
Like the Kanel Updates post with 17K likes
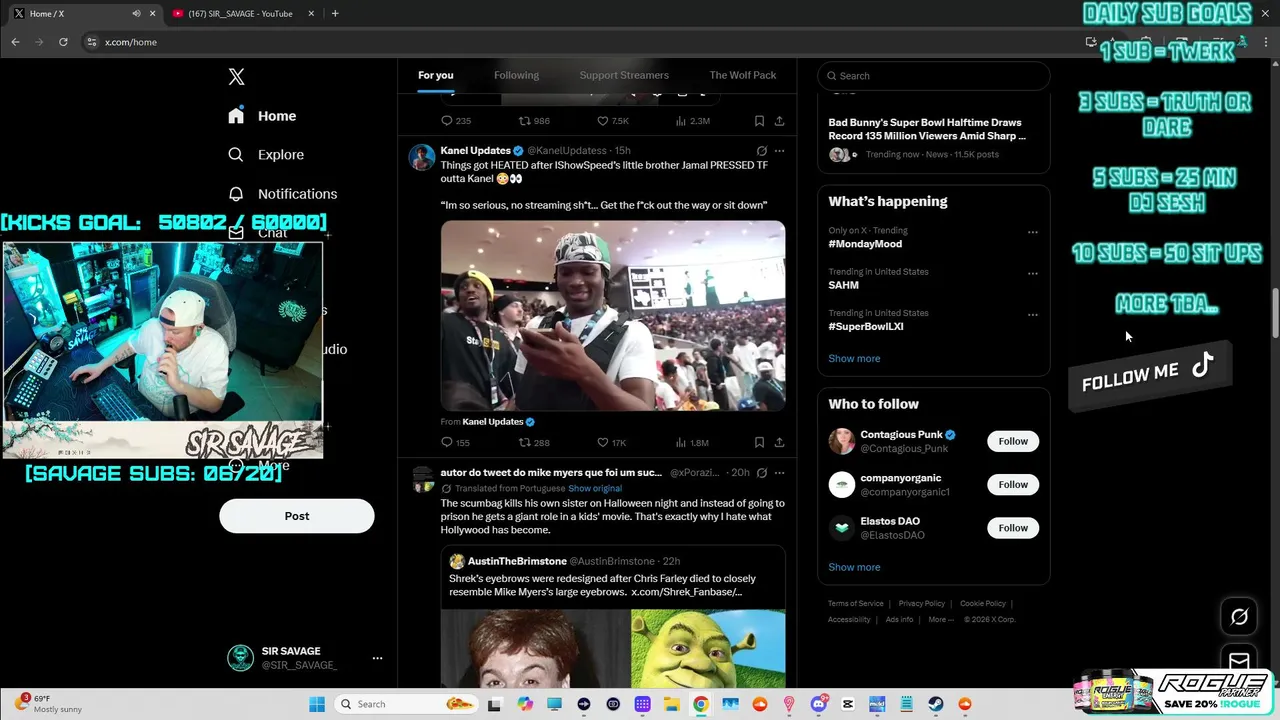(611, 442)
